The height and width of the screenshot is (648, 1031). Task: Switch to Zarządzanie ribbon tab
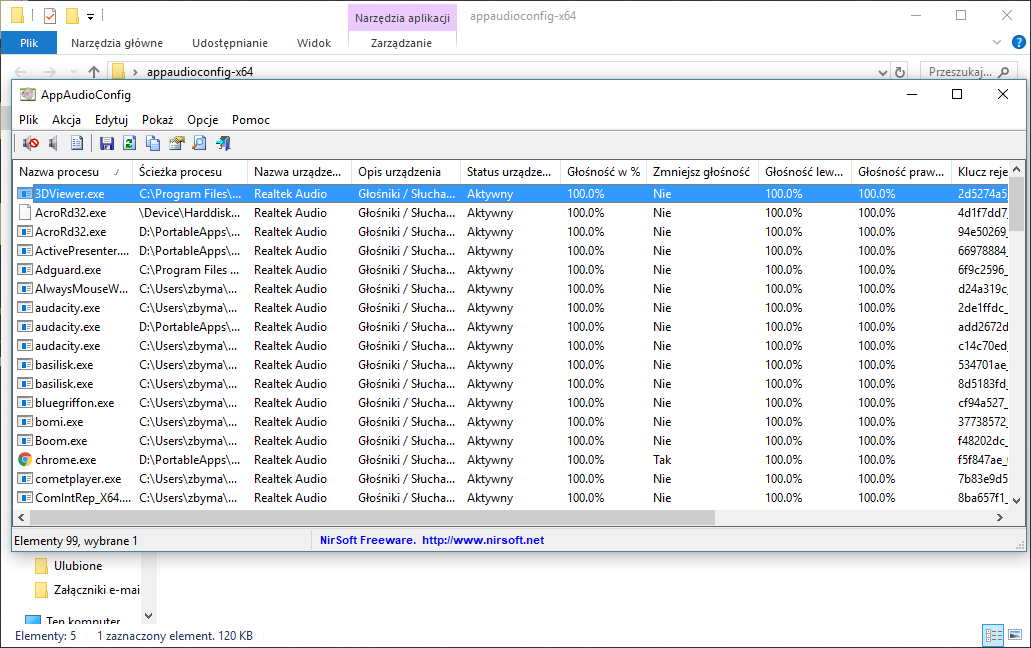401,43
